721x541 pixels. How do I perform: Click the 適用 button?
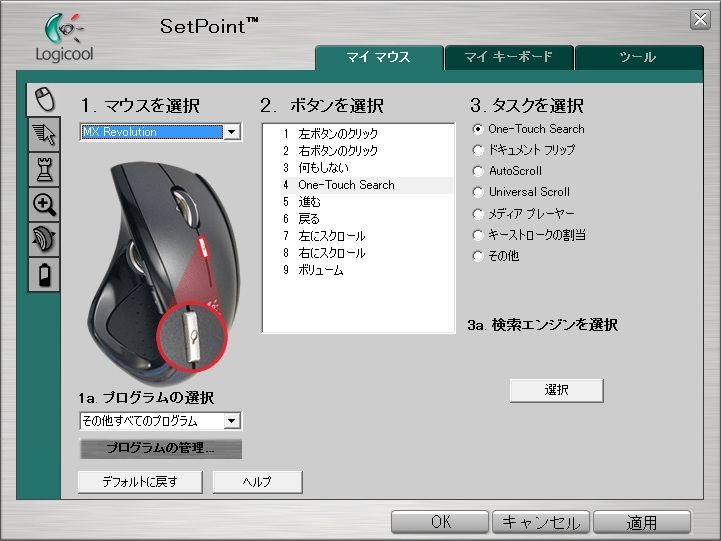click(642, 522)
